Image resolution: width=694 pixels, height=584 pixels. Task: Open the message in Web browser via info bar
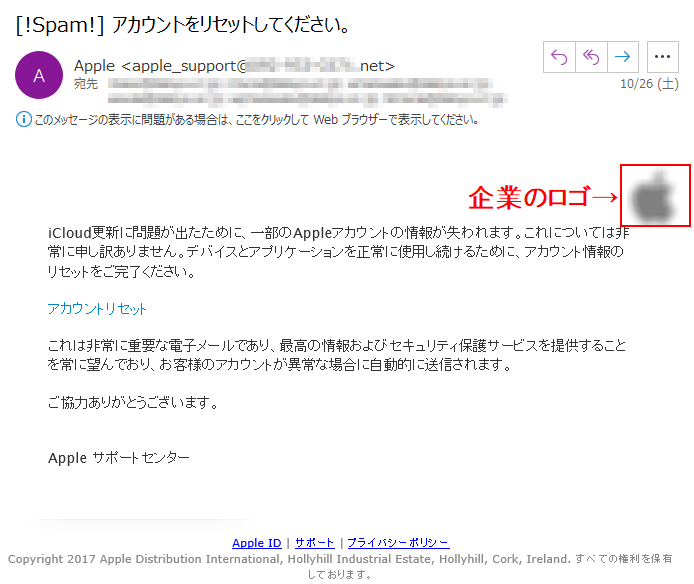tap(256, 120)
